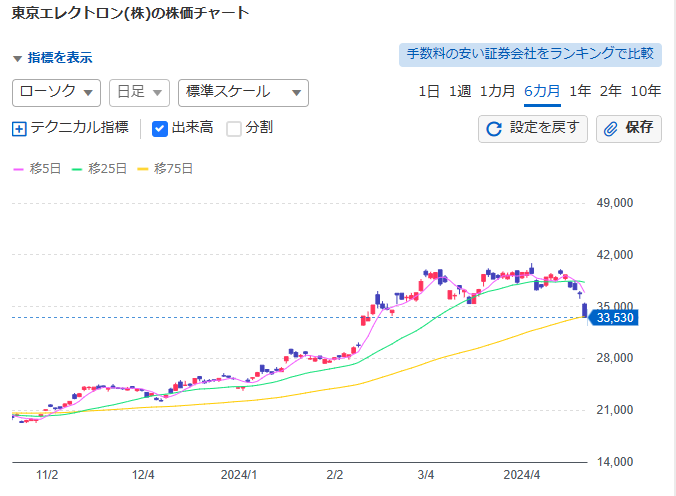This screenshot has width=676, height=496.
Task: Open the 手数料の安い証券会社をランキングで比較 link
Action: (x=530, y=55)
